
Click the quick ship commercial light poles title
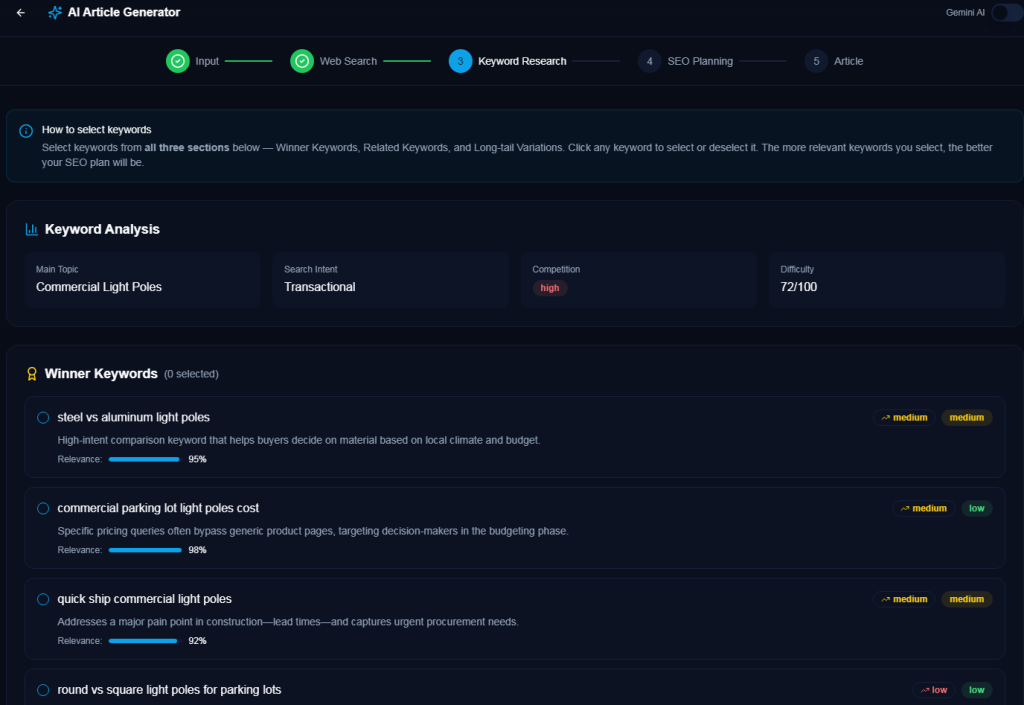coord(144,599)
